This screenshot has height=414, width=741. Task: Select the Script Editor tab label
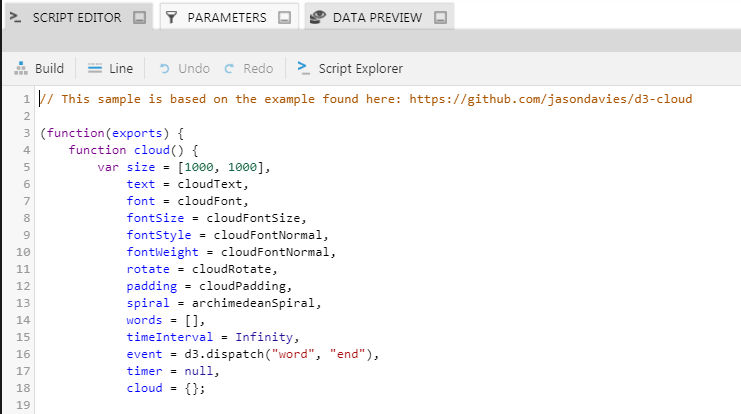coord(77,18)
